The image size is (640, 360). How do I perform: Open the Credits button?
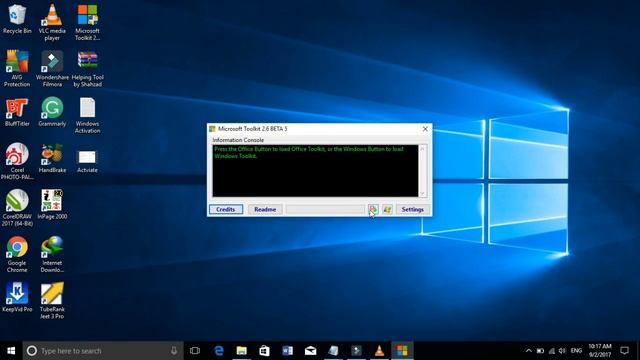[226, 209]
